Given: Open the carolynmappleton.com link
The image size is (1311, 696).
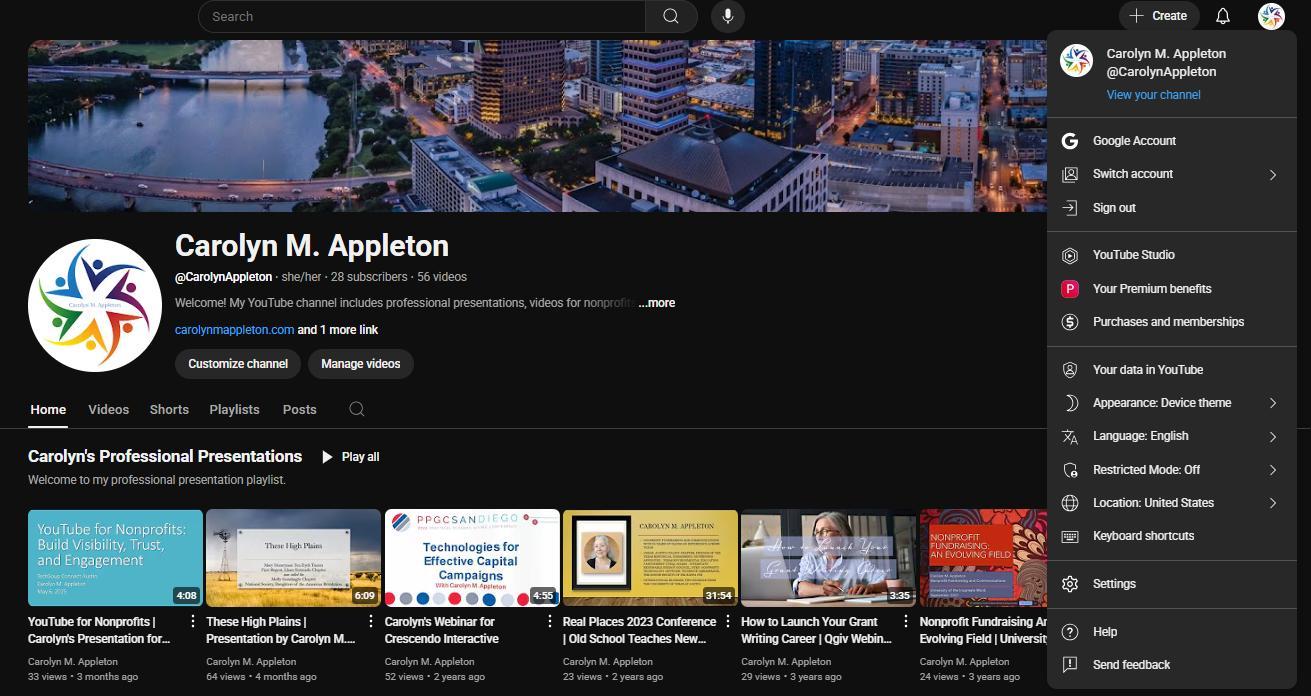Looking at the screenshot, I should point(234,330).
